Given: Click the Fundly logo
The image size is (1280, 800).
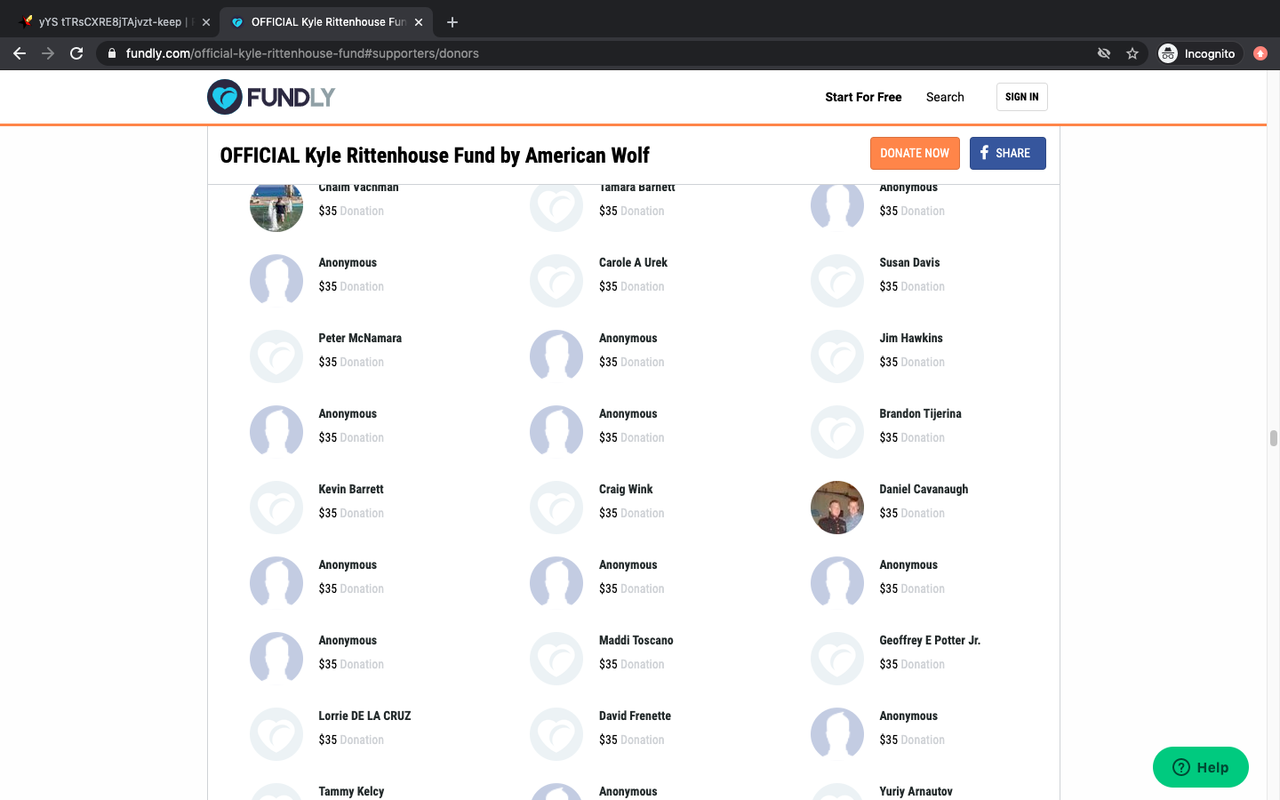Looking at the screenshot, I should pyautogui.click(x=271, y=97).
